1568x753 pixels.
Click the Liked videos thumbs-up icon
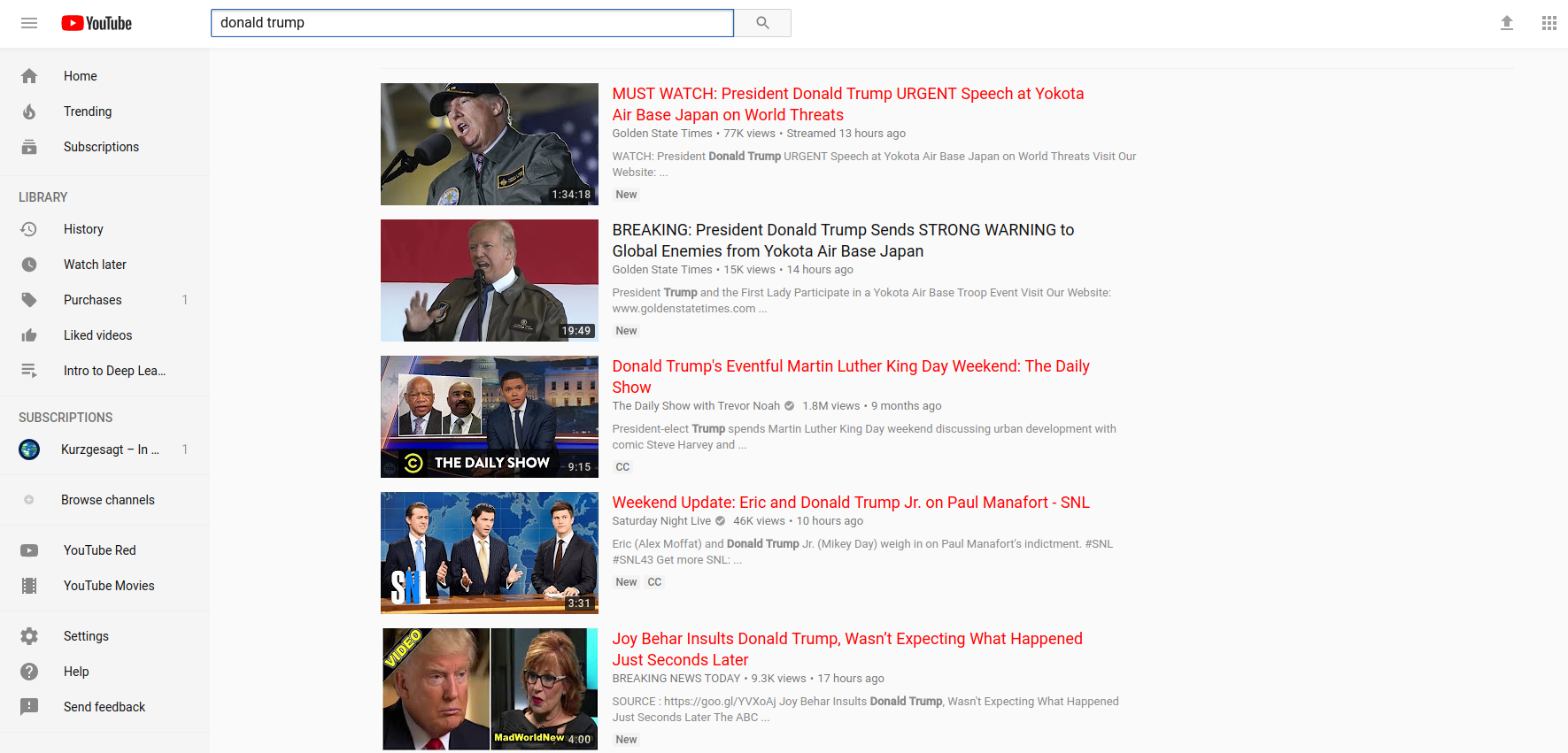tap(29, 335)
